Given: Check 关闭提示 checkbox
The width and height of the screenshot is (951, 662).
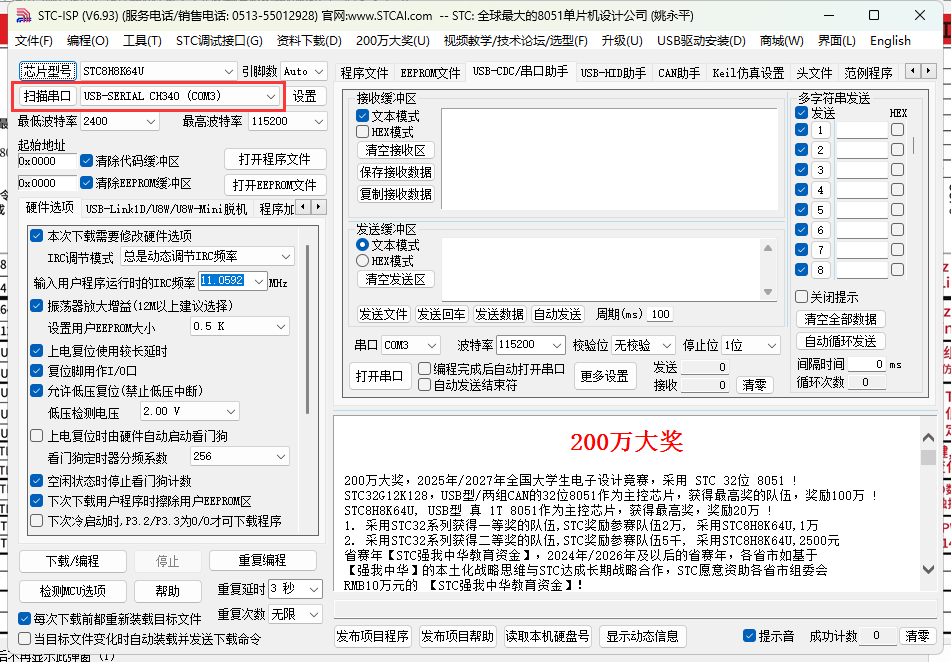Looking at the screenshot, I should pos(801,297).
